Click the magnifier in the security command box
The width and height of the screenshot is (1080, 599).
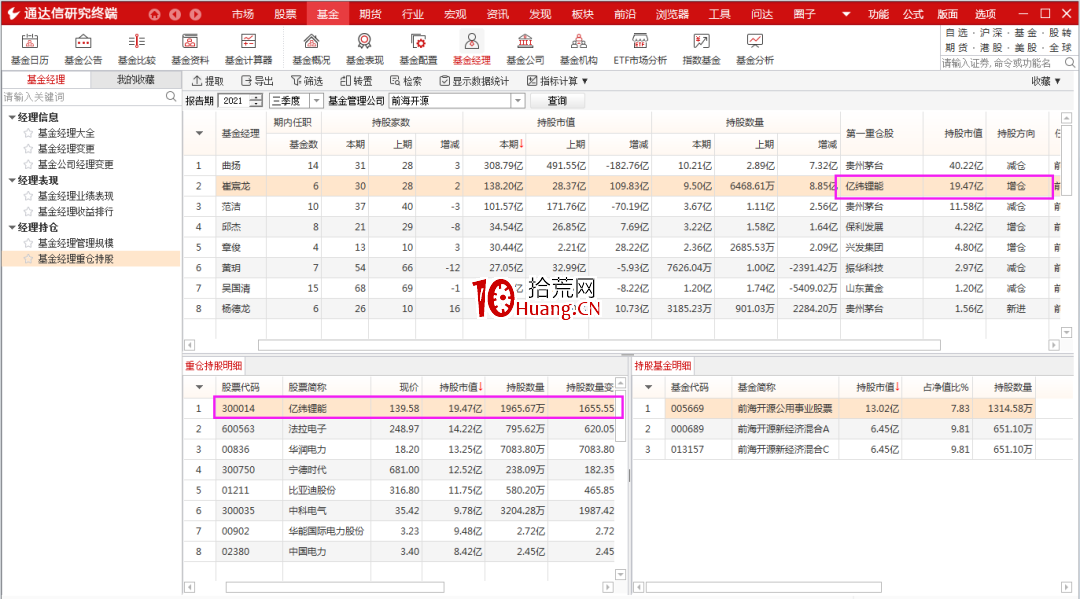click(1070, 63)
